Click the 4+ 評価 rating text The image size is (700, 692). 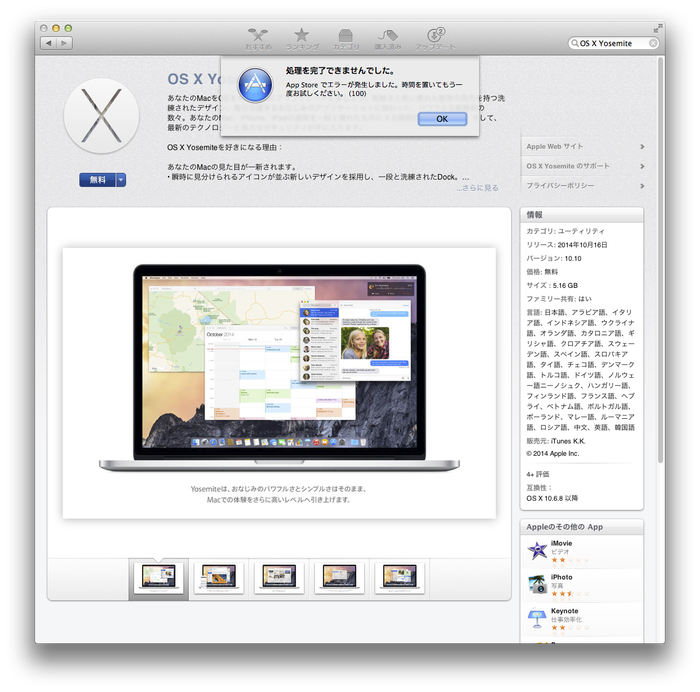pos(538,474)
